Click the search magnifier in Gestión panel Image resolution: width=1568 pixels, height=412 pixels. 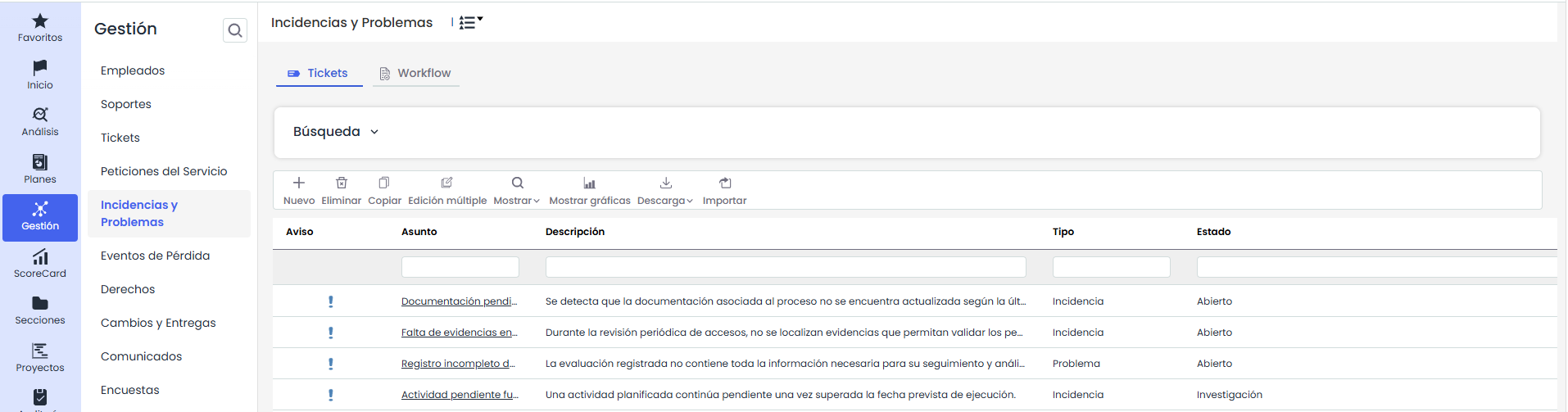(235, 30)
